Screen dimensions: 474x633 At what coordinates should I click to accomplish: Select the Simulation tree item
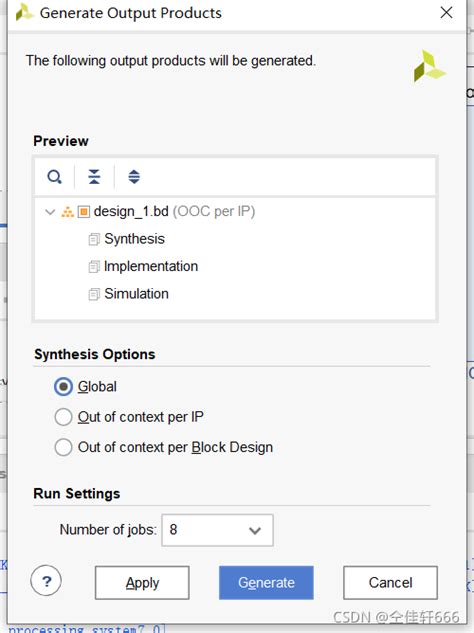coord(136,294)
